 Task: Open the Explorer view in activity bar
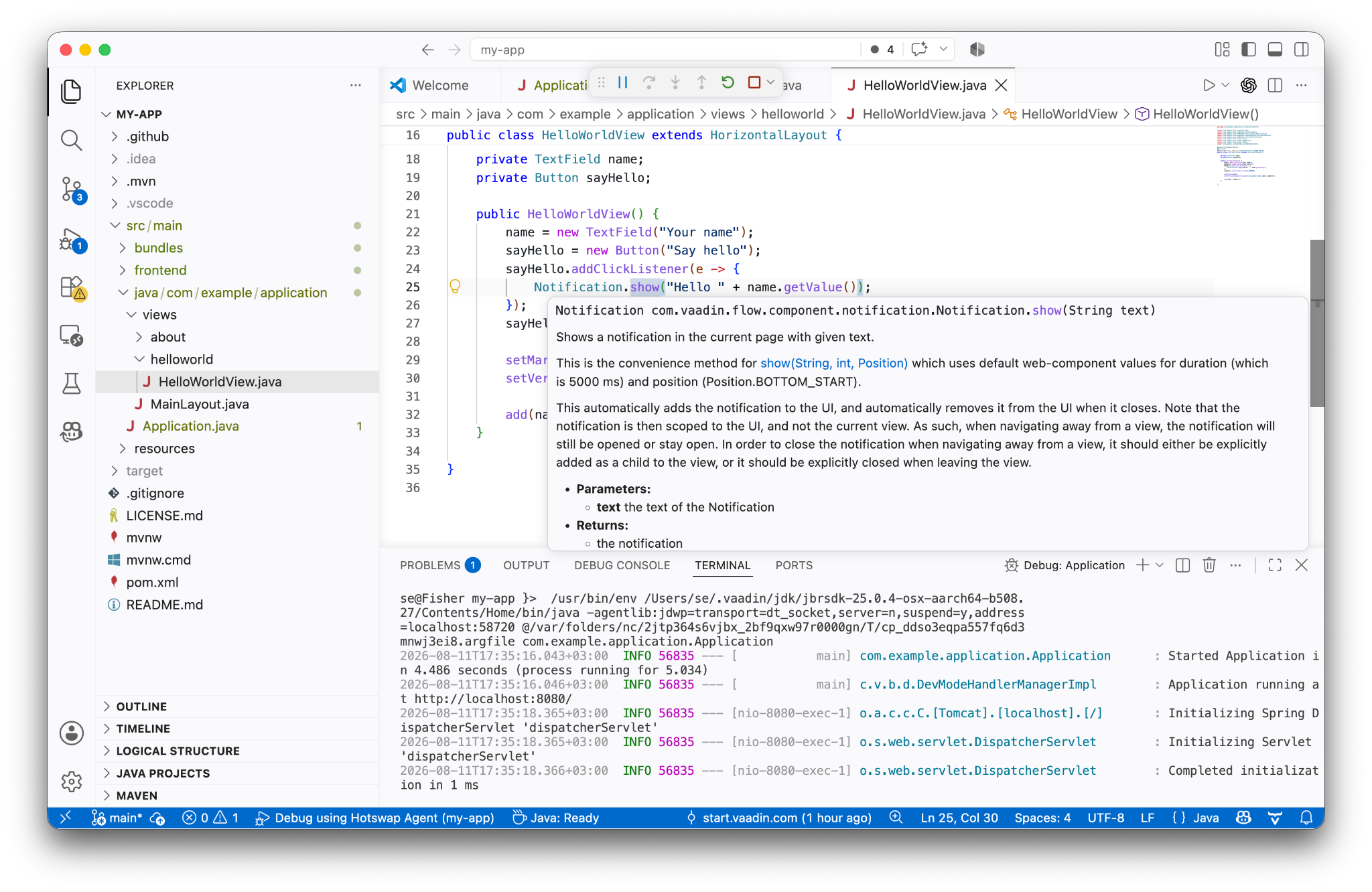[x=71, y=91]
